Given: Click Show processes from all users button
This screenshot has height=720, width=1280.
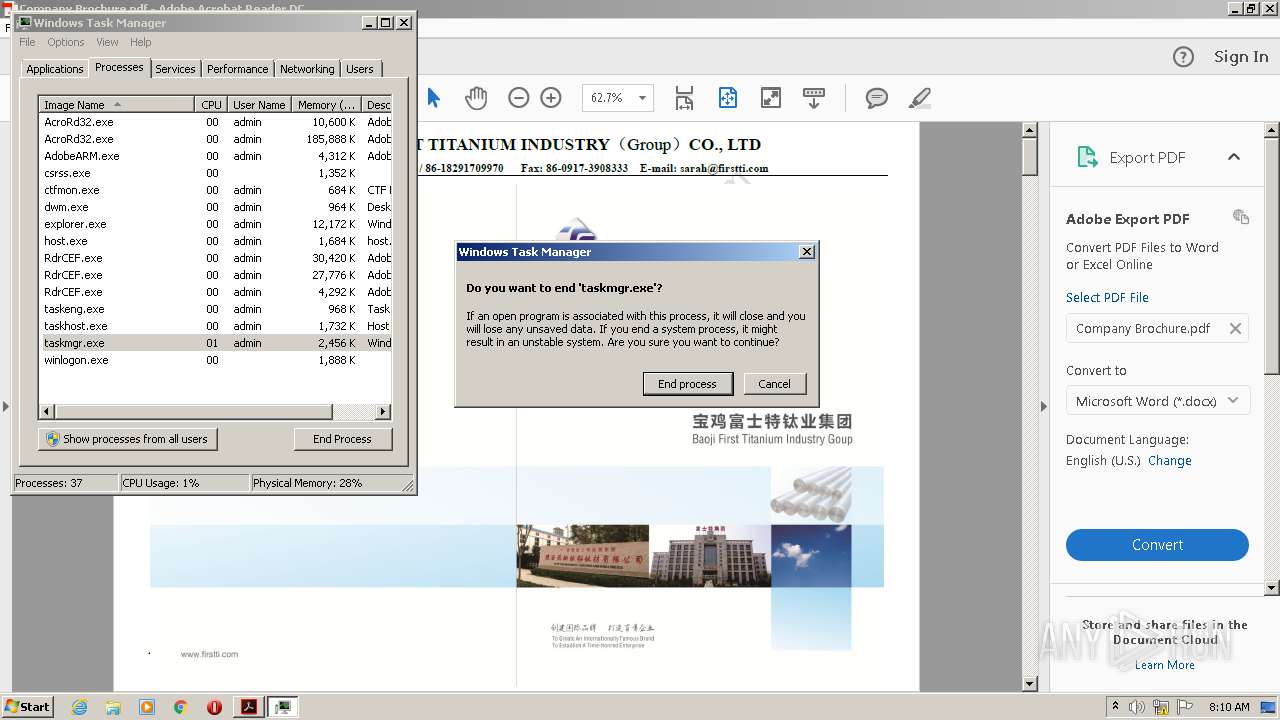Looking at the screenshot, I should pos(128,439).
